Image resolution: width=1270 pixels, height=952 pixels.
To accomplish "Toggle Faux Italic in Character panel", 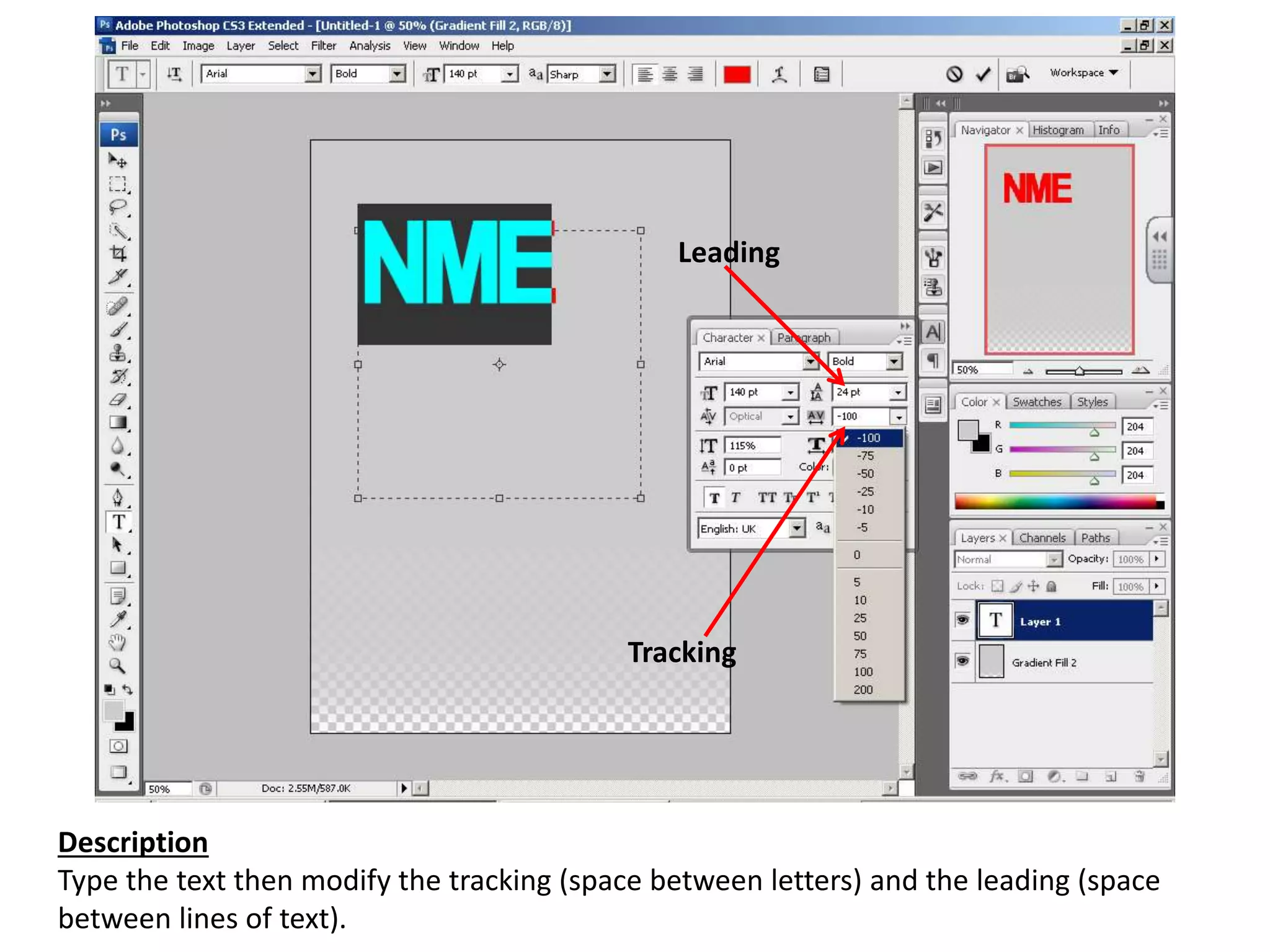I will pyautogui.click(x=736, y=498).
